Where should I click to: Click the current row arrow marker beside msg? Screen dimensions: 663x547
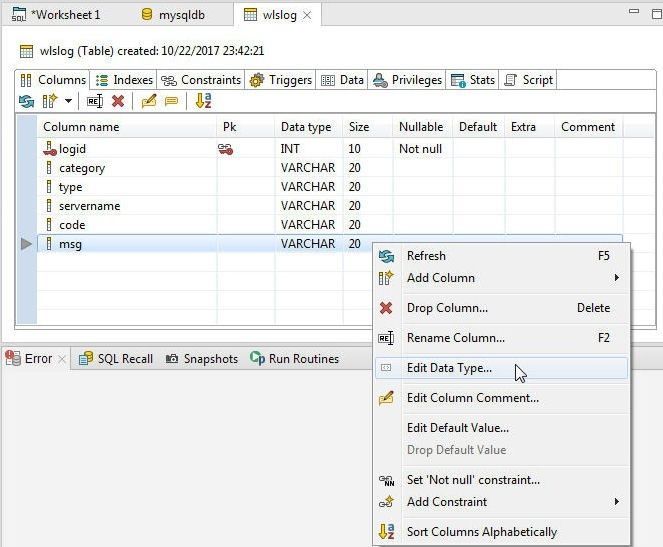click(26, 244)
